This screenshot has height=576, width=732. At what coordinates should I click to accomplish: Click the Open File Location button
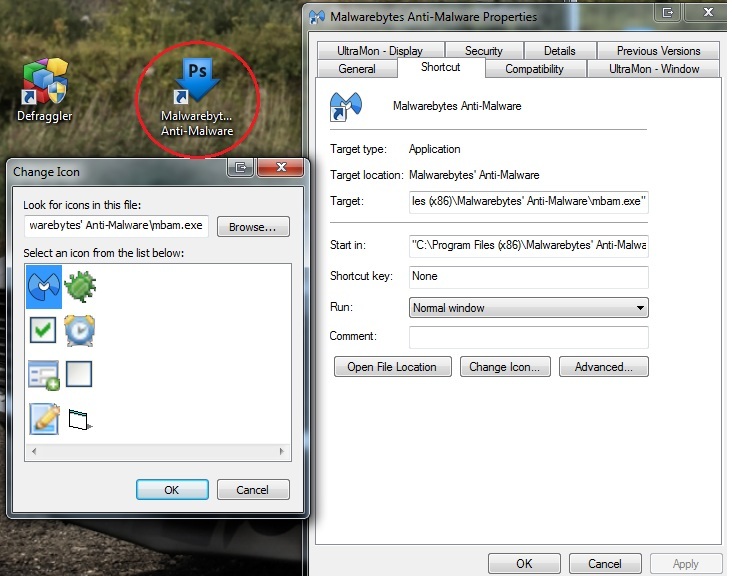(393, 367)
